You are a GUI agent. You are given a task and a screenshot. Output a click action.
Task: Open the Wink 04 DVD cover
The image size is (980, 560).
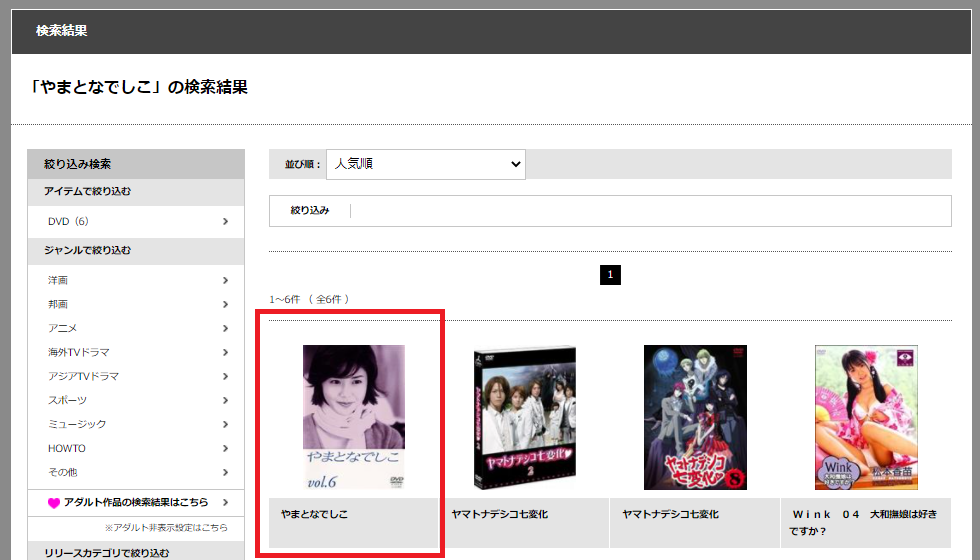[866, 418]
